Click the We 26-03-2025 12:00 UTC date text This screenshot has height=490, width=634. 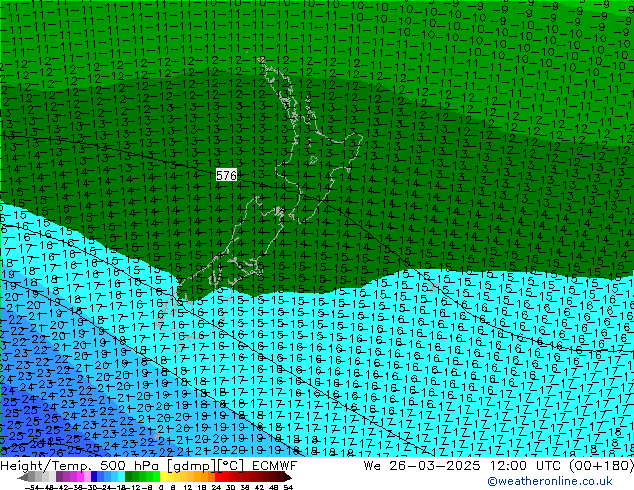(464, 466)
